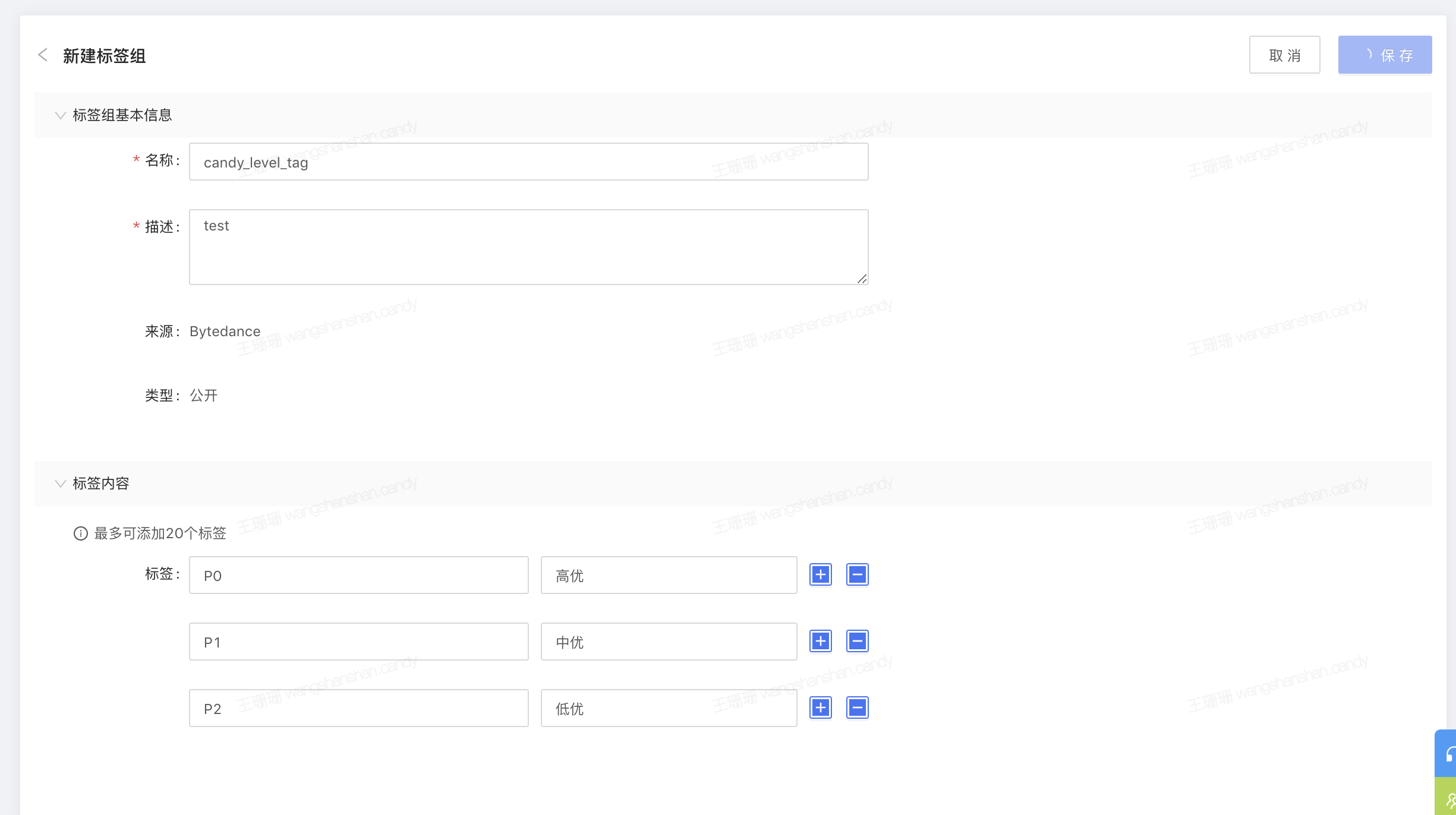1456x815 pixels.
Task: Collapse the 标签内容 section
Action: pos(60,484)
